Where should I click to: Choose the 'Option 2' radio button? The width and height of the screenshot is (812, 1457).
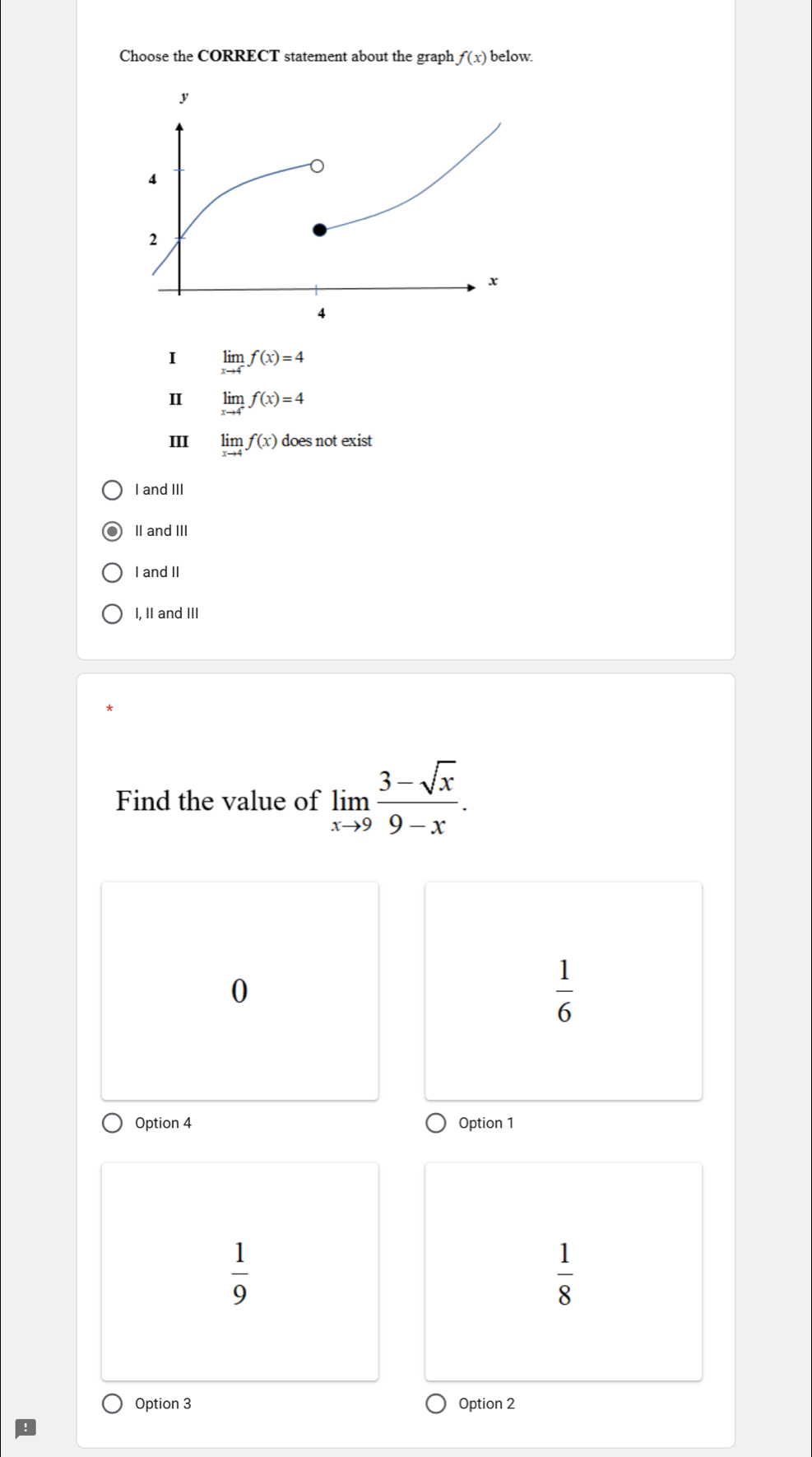coord(436,1404)
